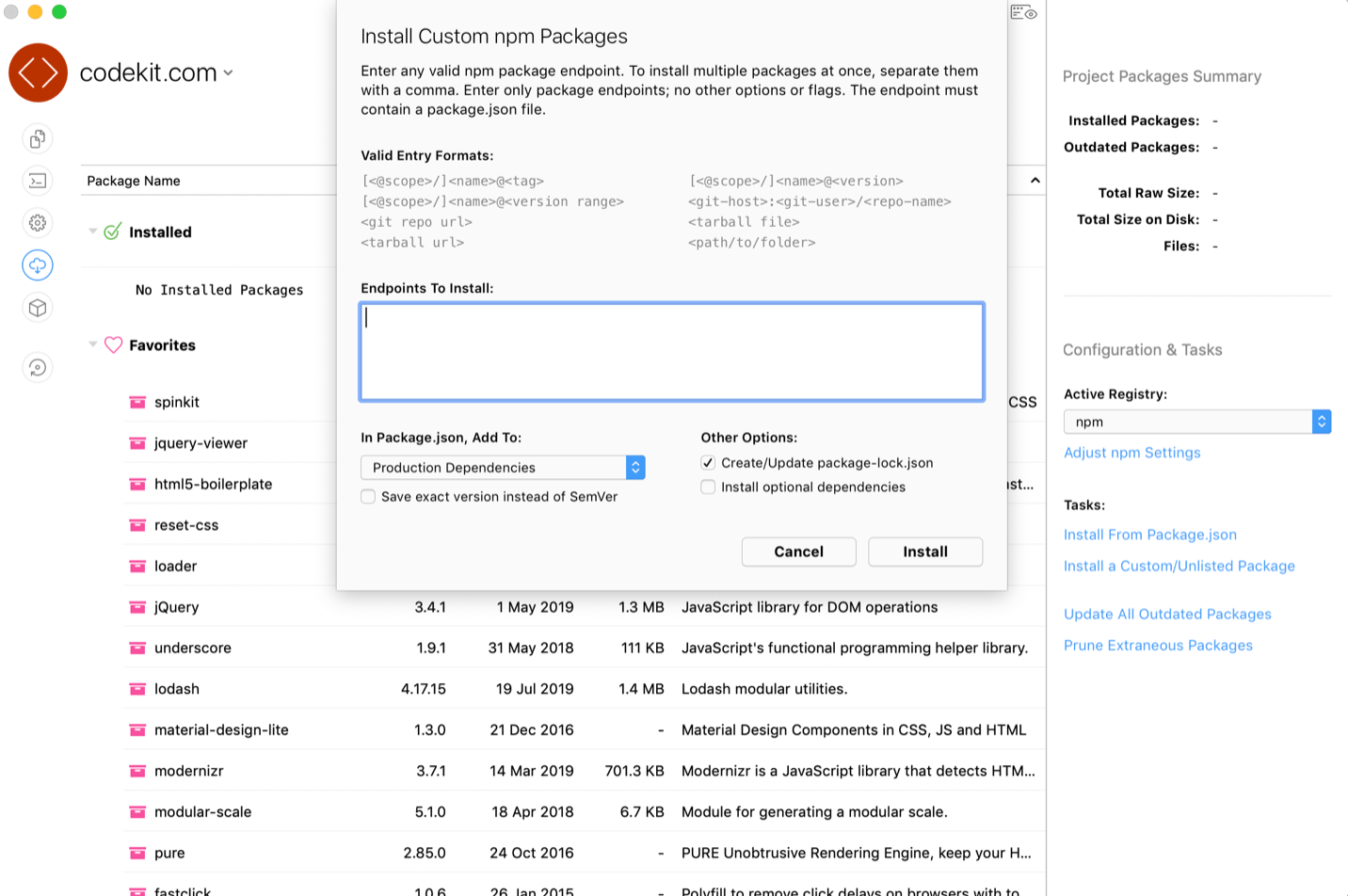Click the browser preview eye icon top right

pos(1025,13)
